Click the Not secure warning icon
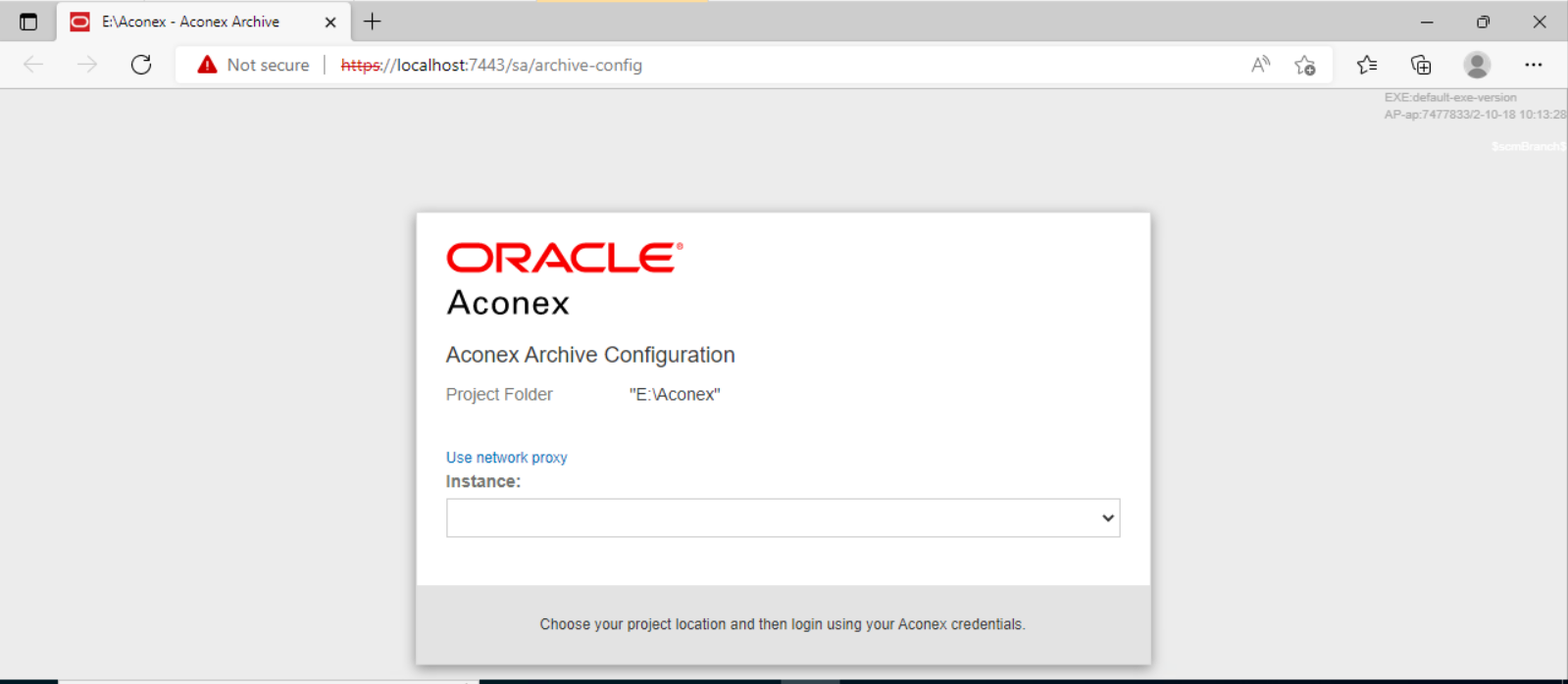 pos(207,65)
